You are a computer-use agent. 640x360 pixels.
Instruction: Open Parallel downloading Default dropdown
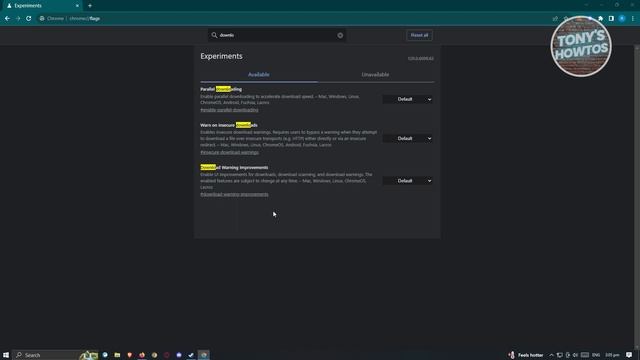(x=407, y=99)
